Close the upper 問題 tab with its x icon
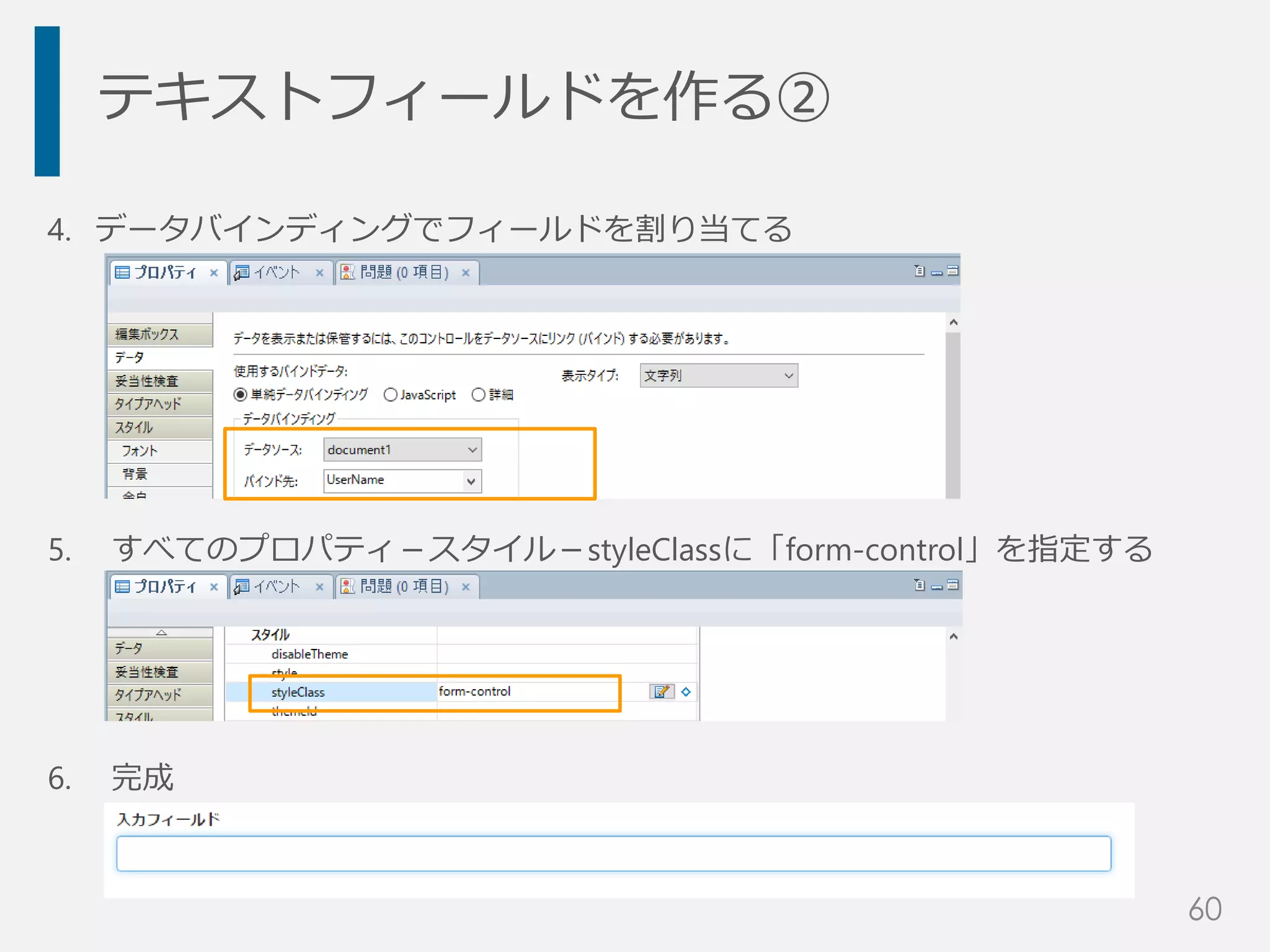1270x952 pixels. [x=466, y=273]
